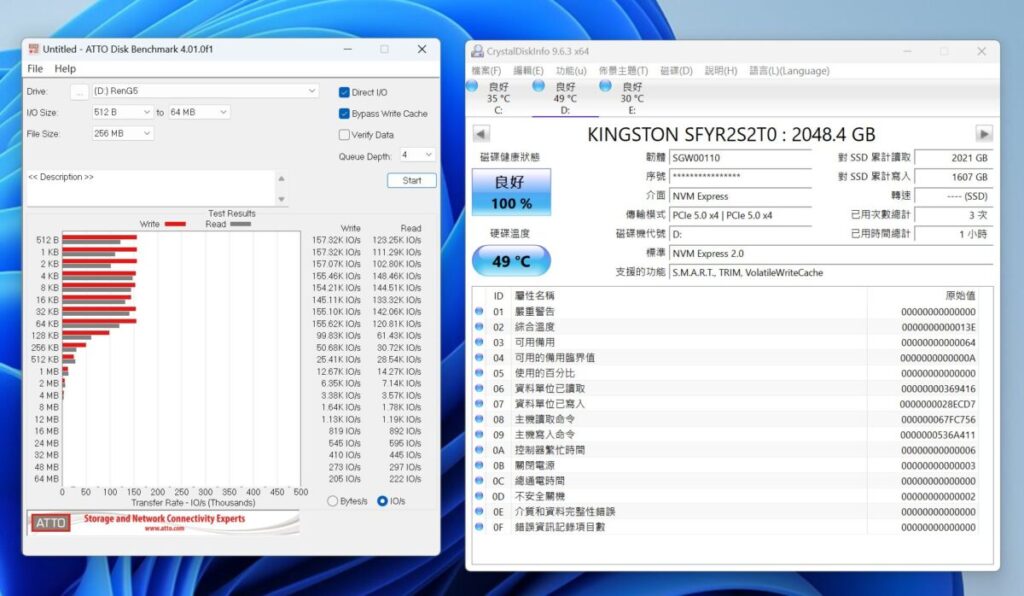Viewport: 1024px width, 596px height.
Task: Click the blue status dot for attribute 01
Action: coord(479,311)
